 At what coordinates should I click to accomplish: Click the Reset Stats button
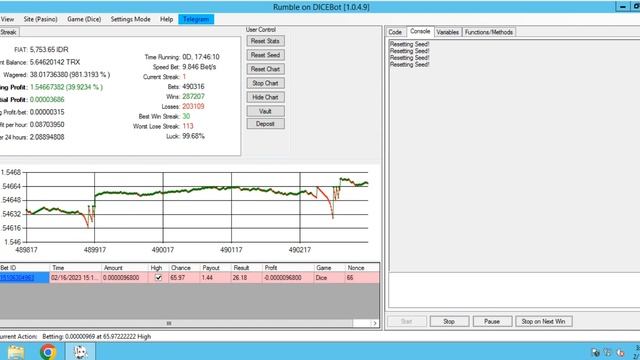click(265, 41)
